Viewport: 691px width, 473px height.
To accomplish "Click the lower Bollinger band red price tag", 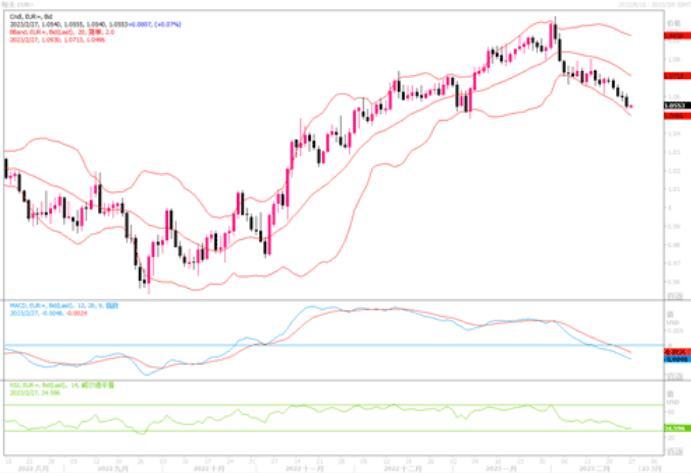I will pyautogui.click(x=673, y=116).
